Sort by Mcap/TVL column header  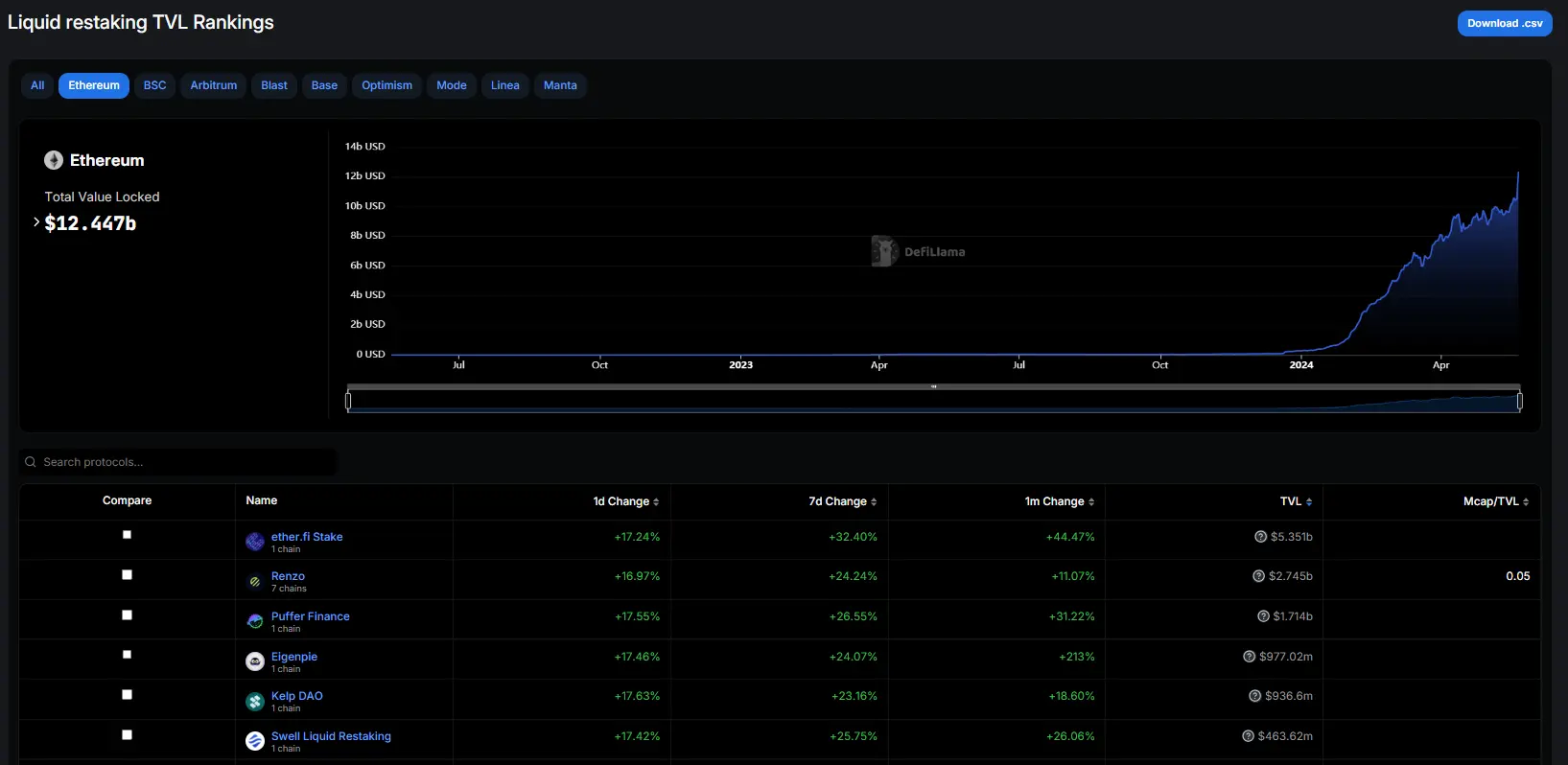[1495, 501]
